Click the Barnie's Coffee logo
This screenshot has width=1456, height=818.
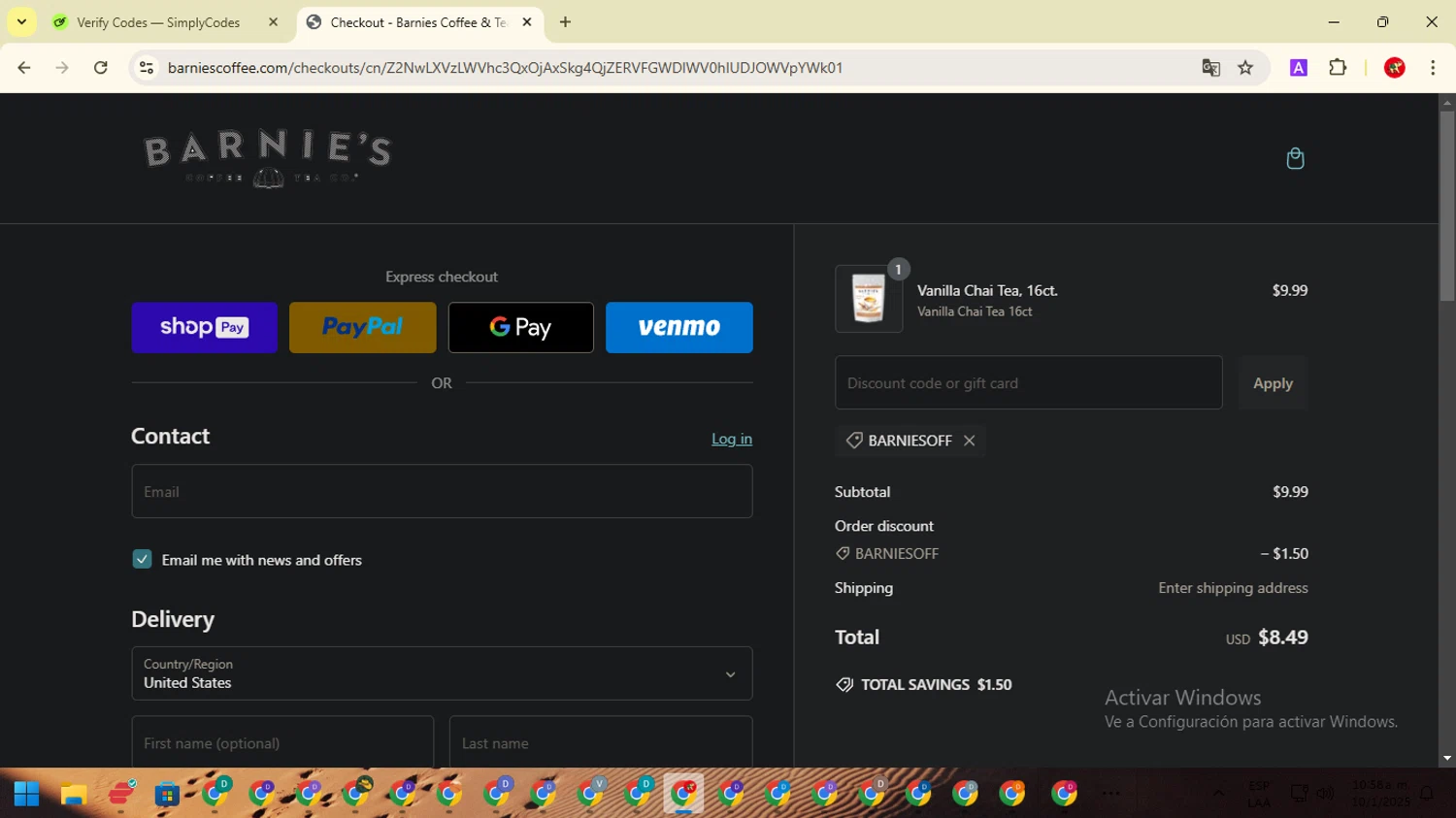point(268,160)
